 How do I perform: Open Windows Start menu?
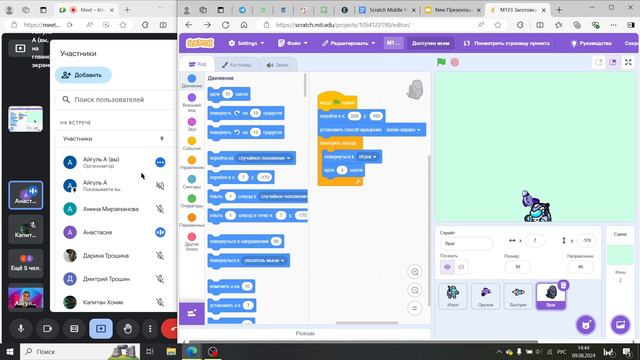pyautogui.click(x=10, y=351)
